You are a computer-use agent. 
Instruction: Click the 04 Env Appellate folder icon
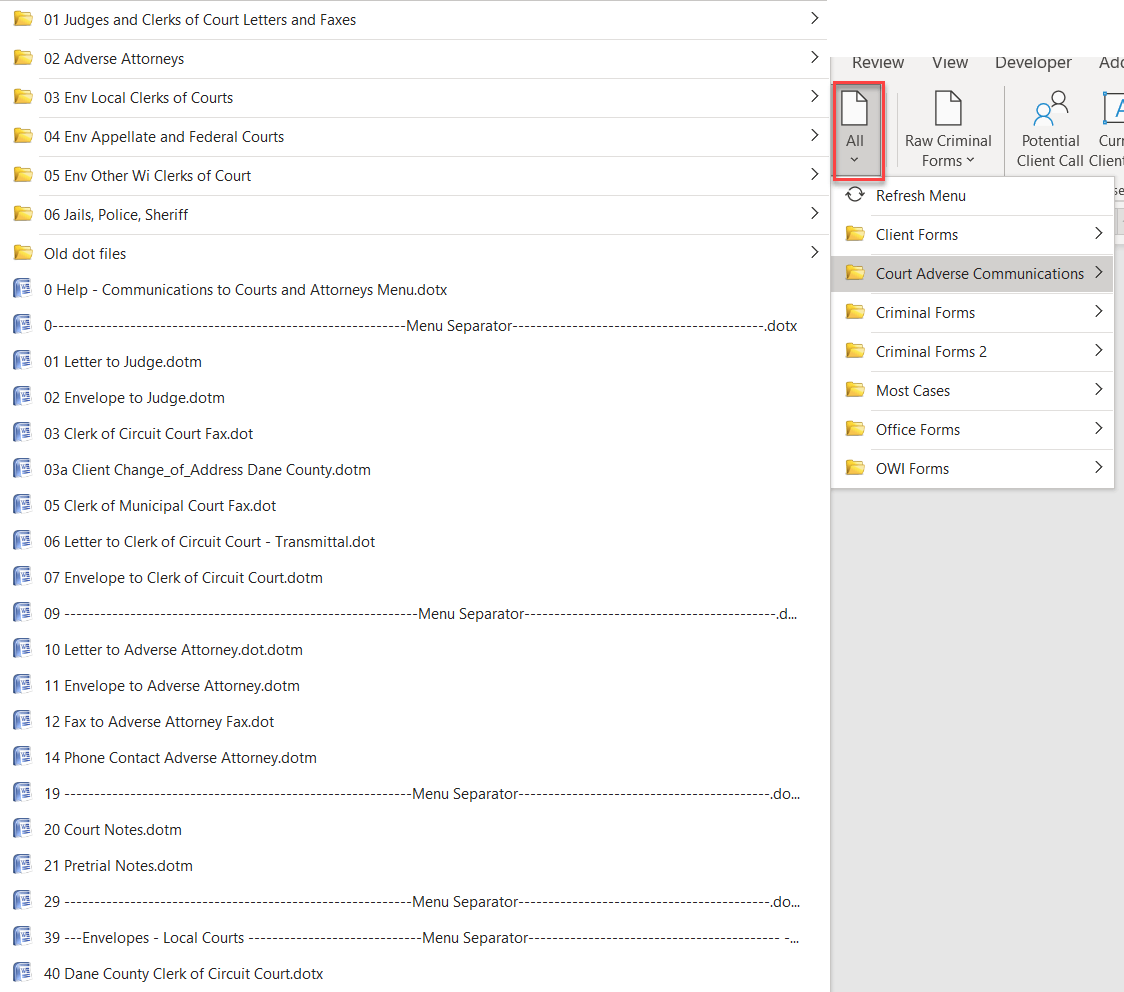click(24, 135)
